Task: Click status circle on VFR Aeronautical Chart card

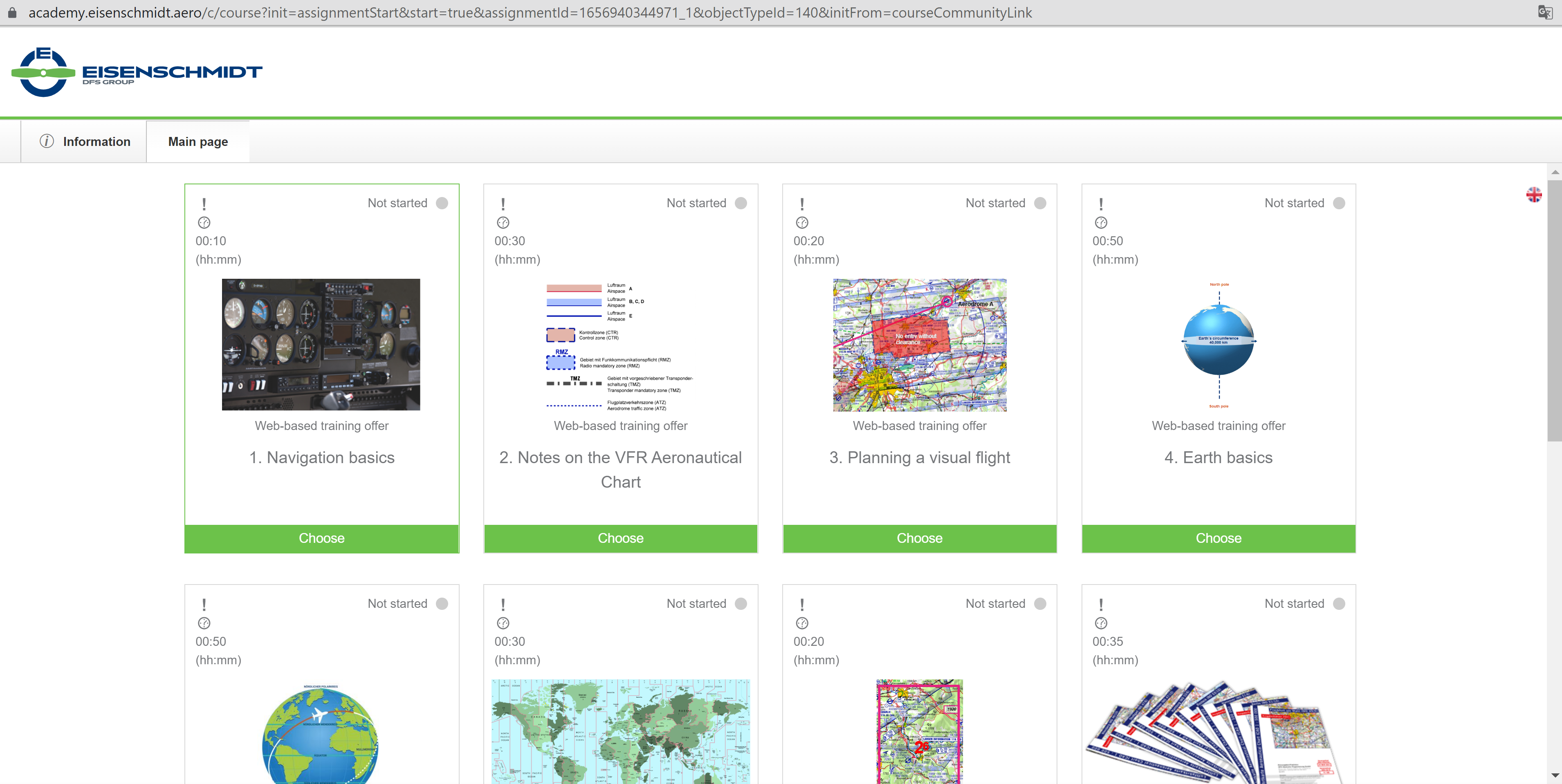Action: (741, 203)
